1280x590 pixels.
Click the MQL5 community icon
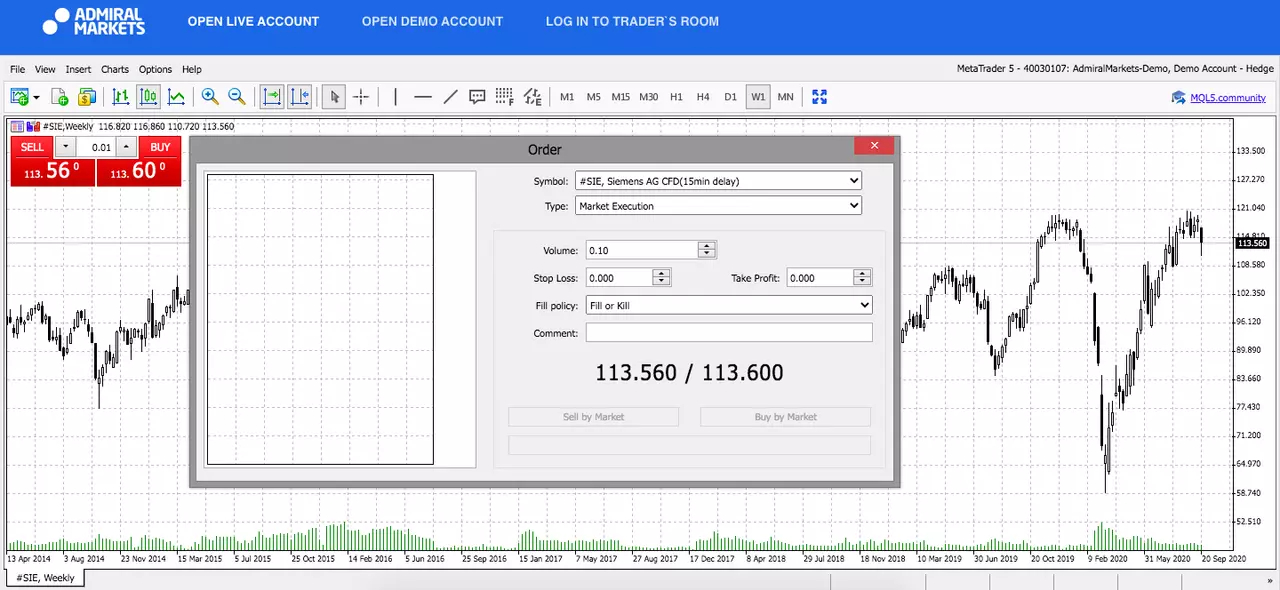coord(1179,97)
